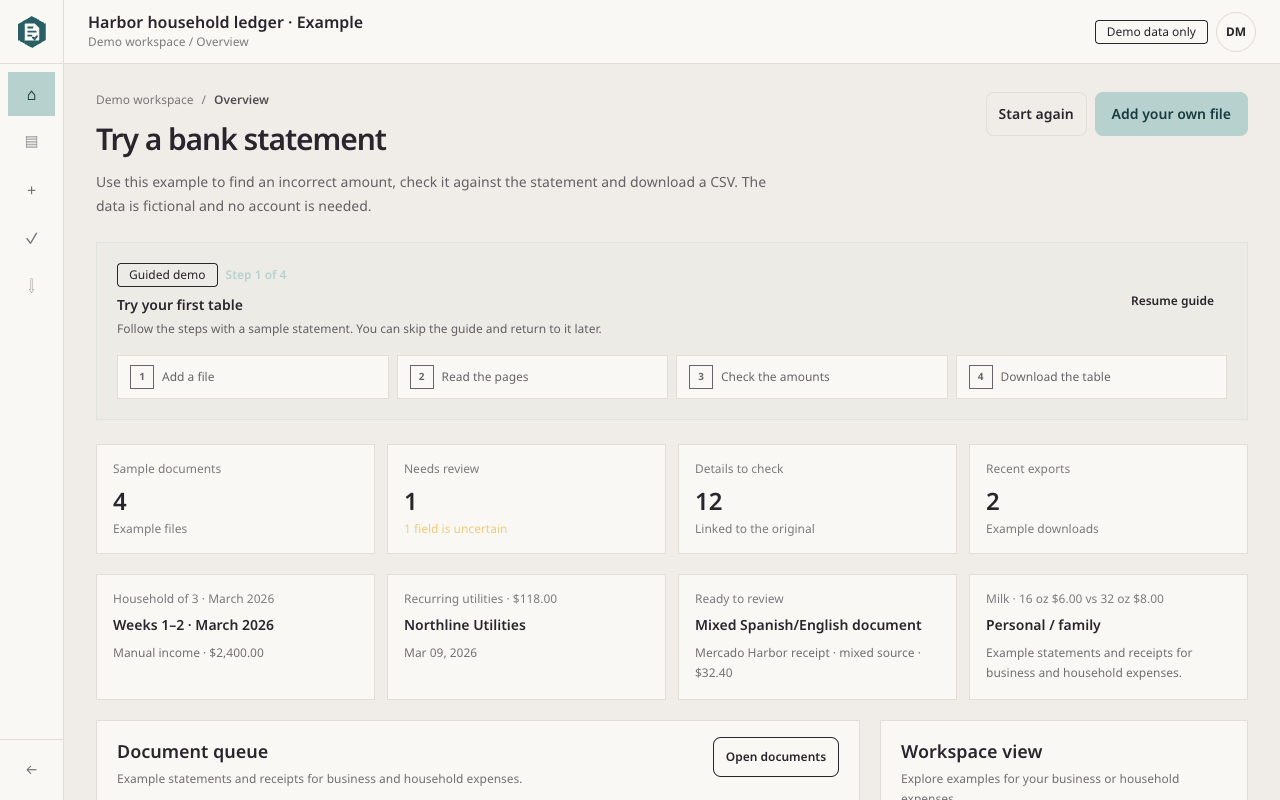Click the plus add sidebar icon
The image size is (1280, 800).
coord(32,190)
